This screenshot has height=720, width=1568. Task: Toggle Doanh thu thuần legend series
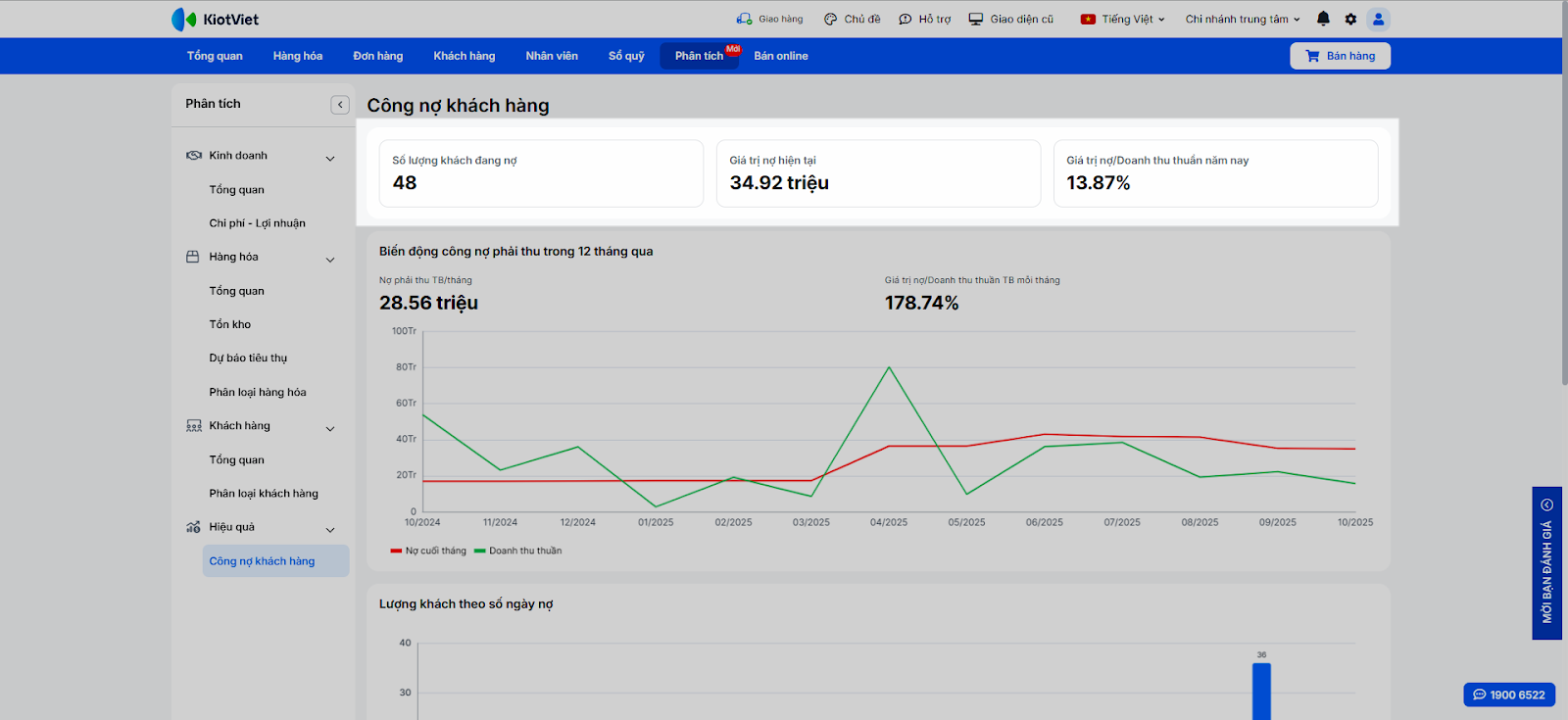click(517, 551)
